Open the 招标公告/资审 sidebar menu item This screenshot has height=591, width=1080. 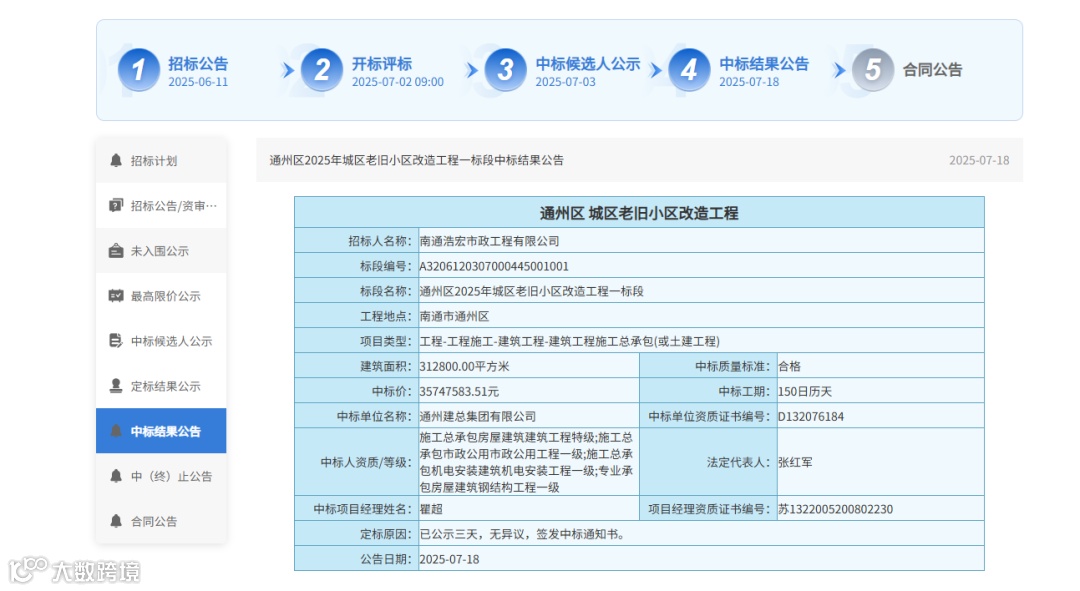(161, 205)
